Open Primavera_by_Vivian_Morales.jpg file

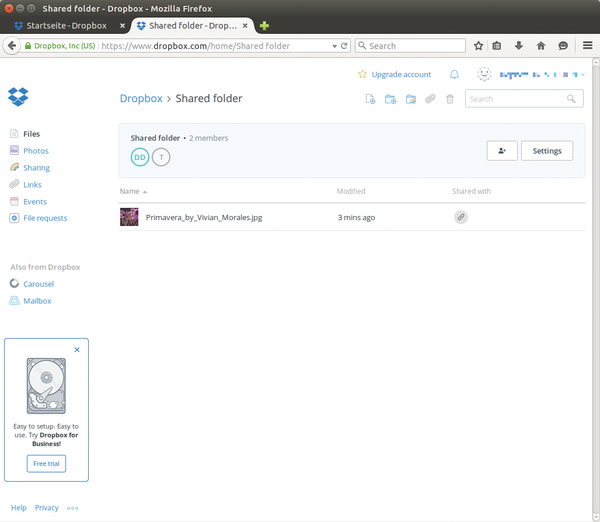coord(204,217)
